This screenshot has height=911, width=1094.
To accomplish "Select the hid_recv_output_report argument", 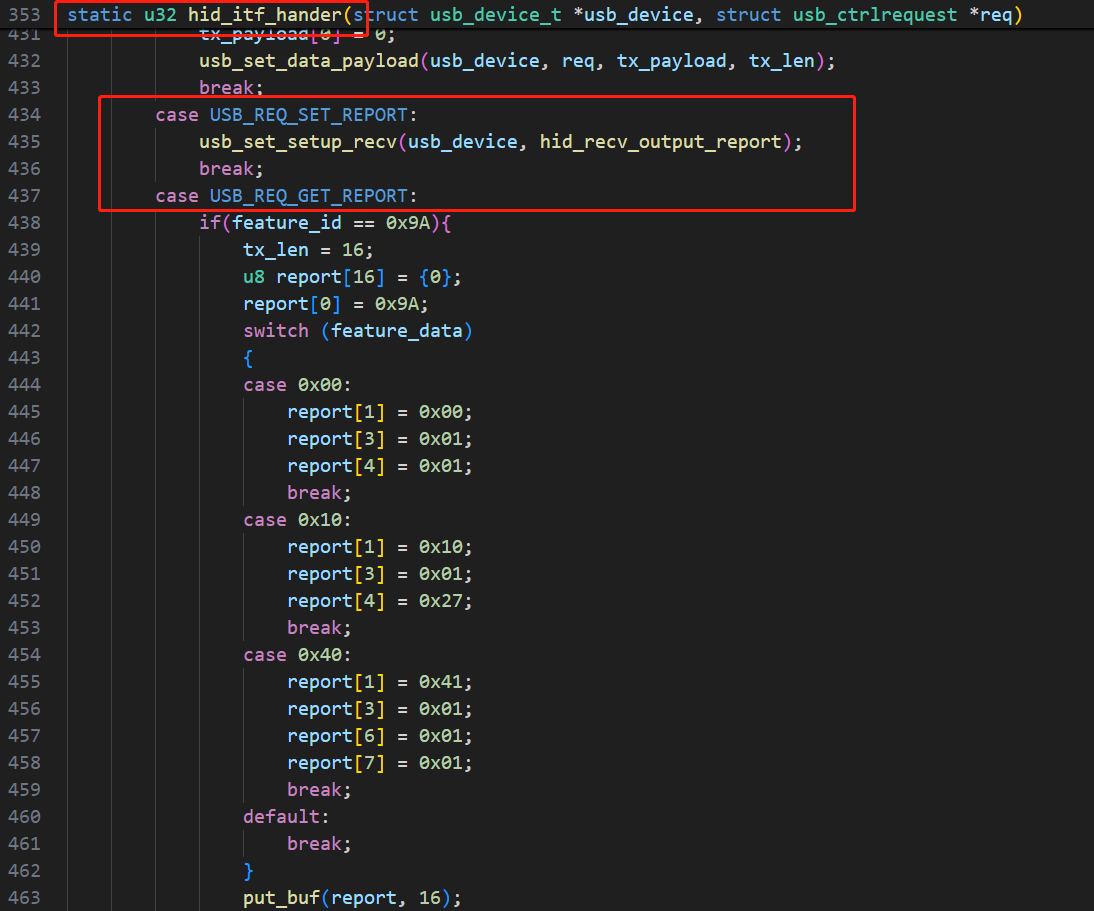I will coord(661,142).
